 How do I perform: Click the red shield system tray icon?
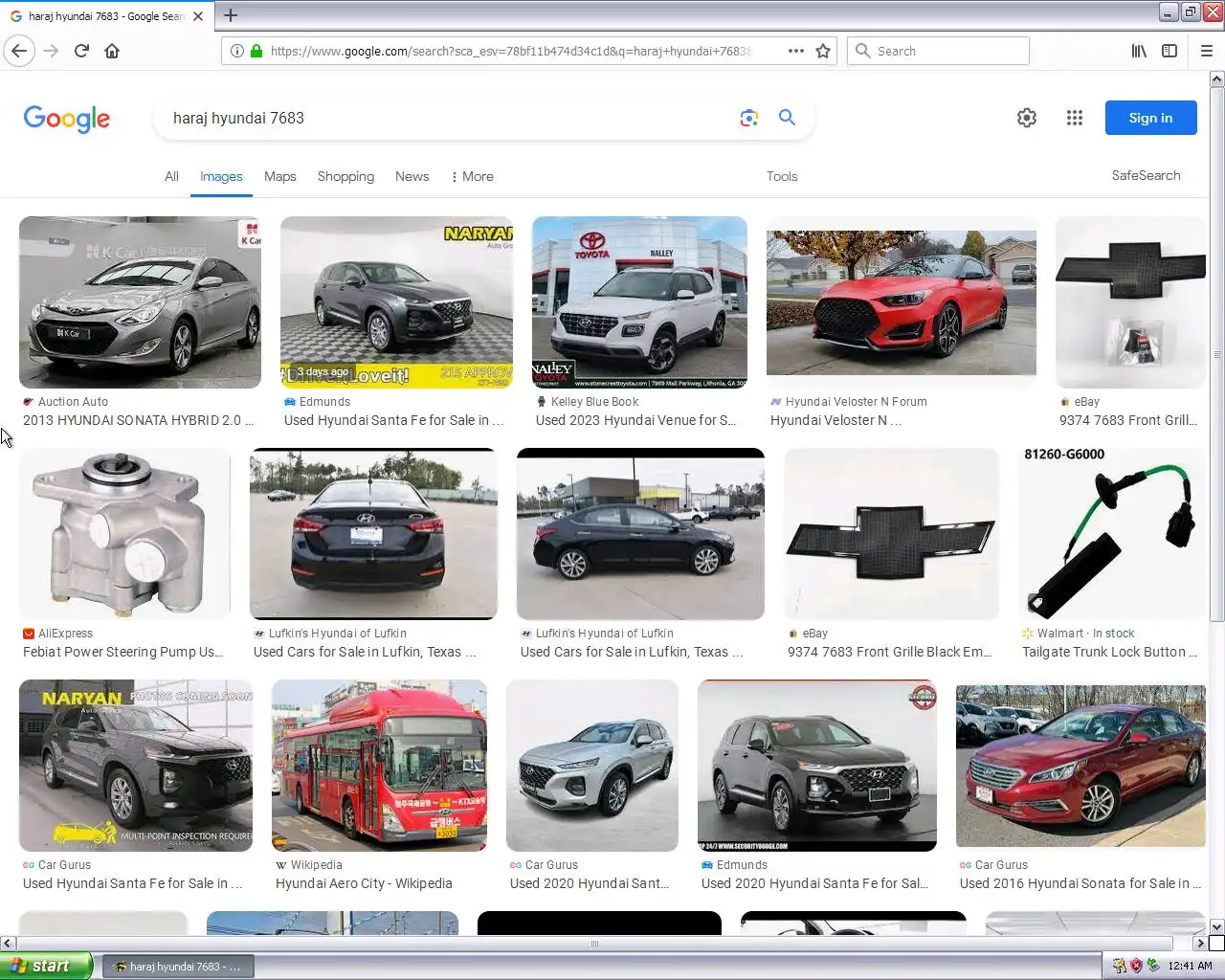tap(1136, 966)
